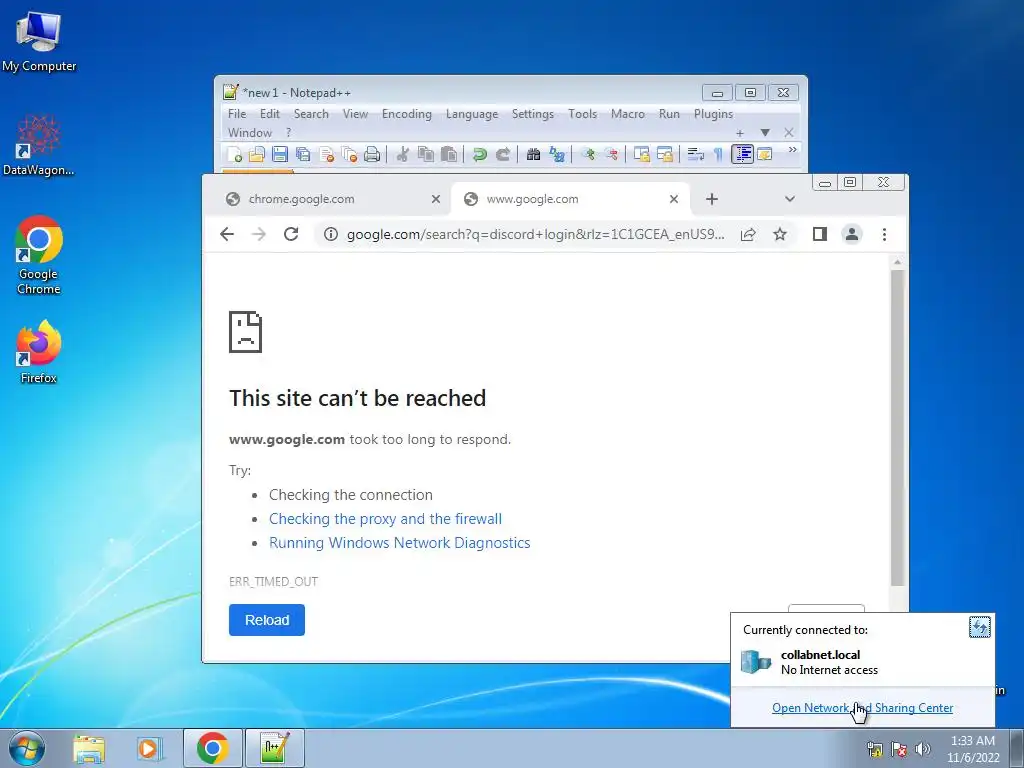Viewport: 1024px width, 768px height.
Task: Paste icon in Notepad++ toolbar
Action: [449, 154]
